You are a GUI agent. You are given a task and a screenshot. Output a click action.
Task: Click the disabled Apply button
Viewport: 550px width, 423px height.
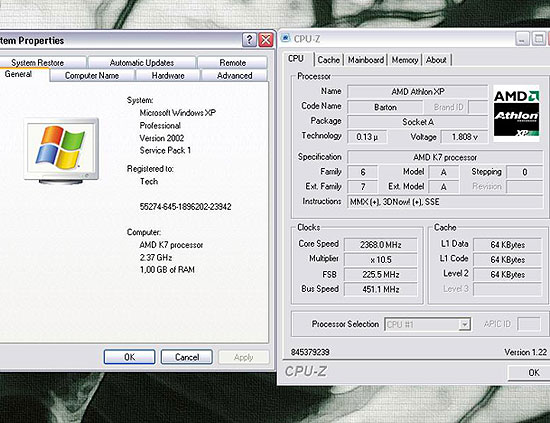tap(244, 357)
